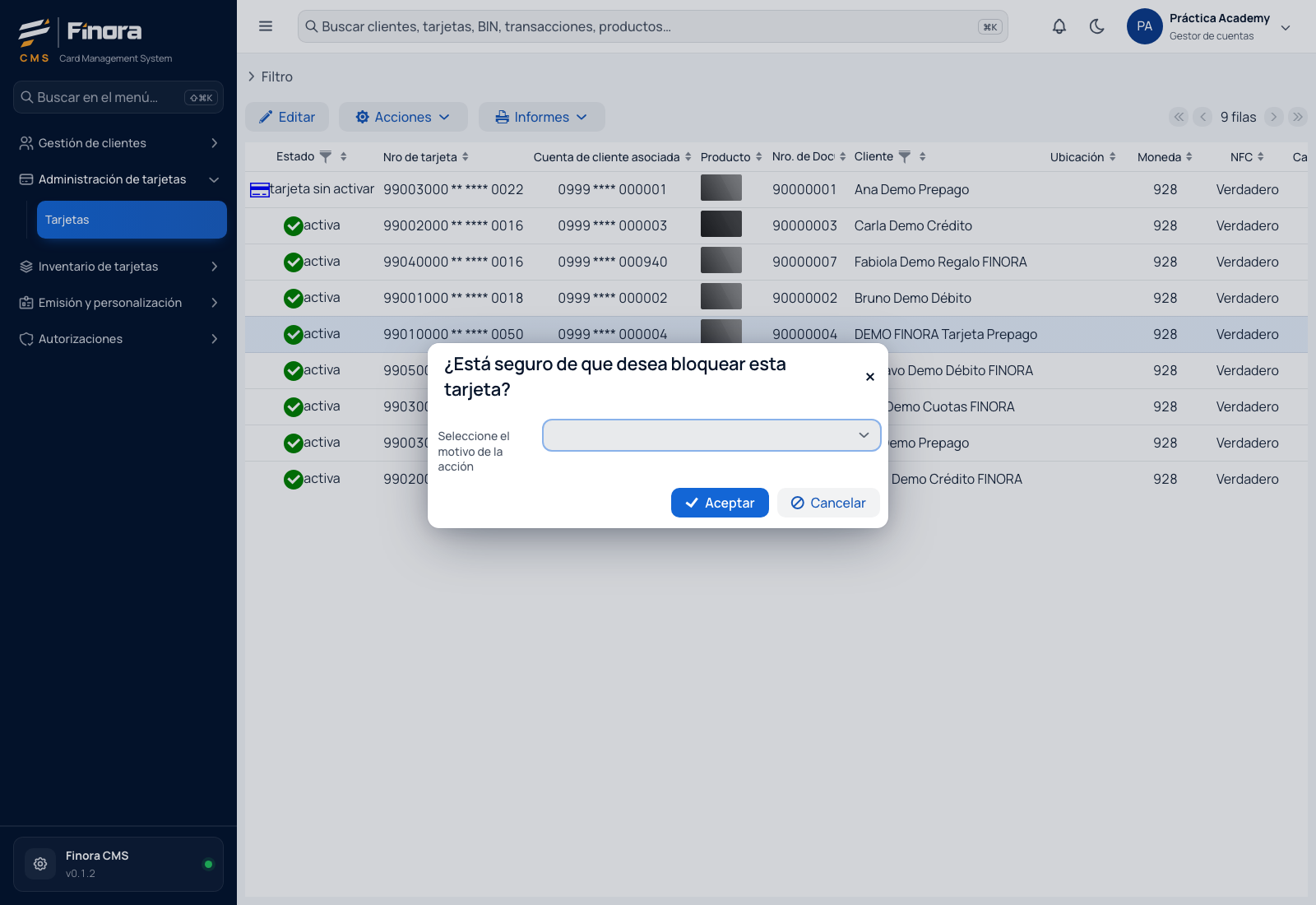
Task: Sort by NFC column
Action: pyautogui.click(x=1261, y=156)
